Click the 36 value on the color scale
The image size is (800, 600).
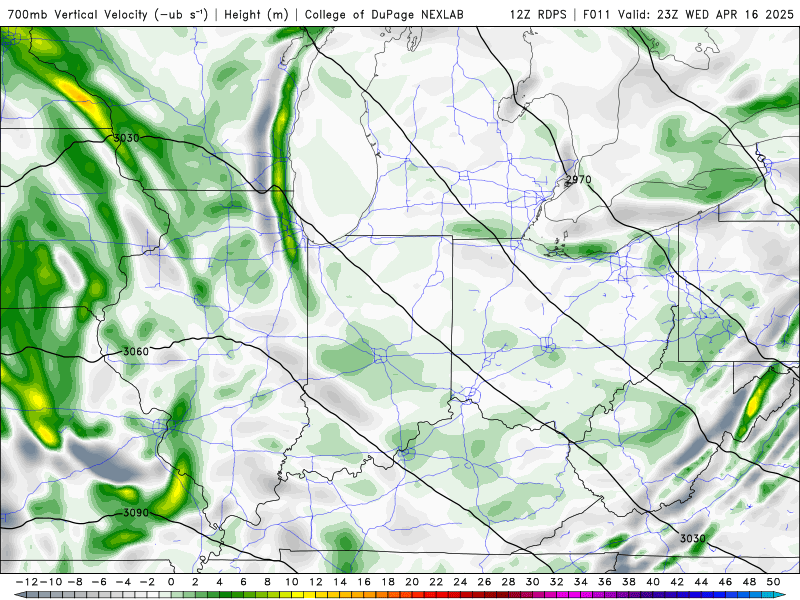click(605, 582)
